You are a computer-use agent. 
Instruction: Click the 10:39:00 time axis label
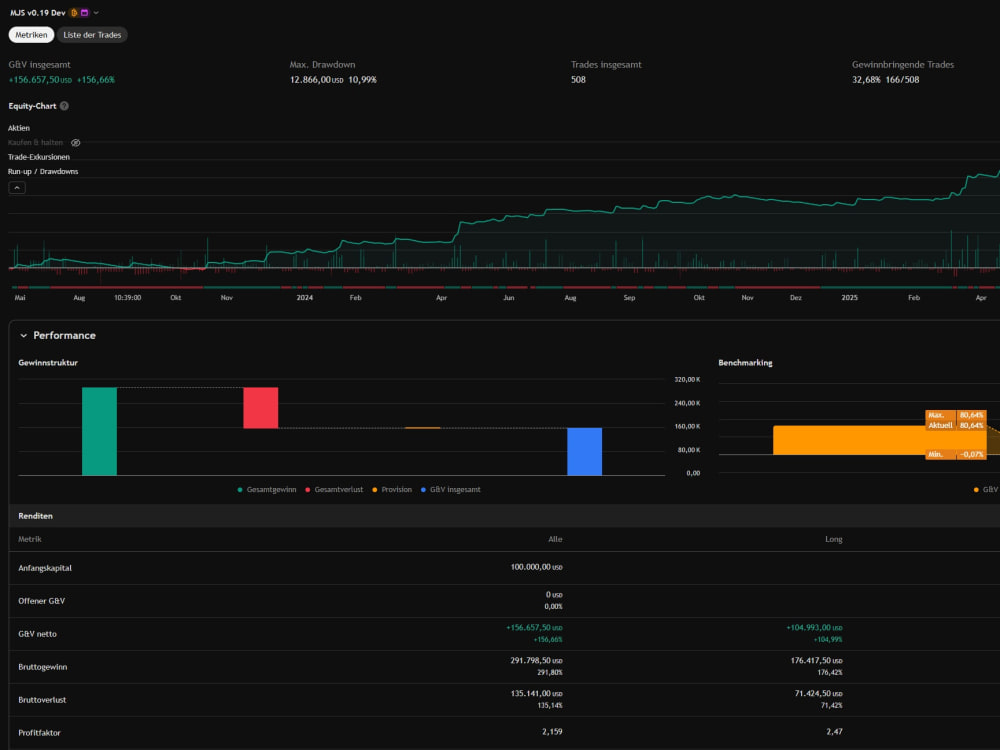128,298
